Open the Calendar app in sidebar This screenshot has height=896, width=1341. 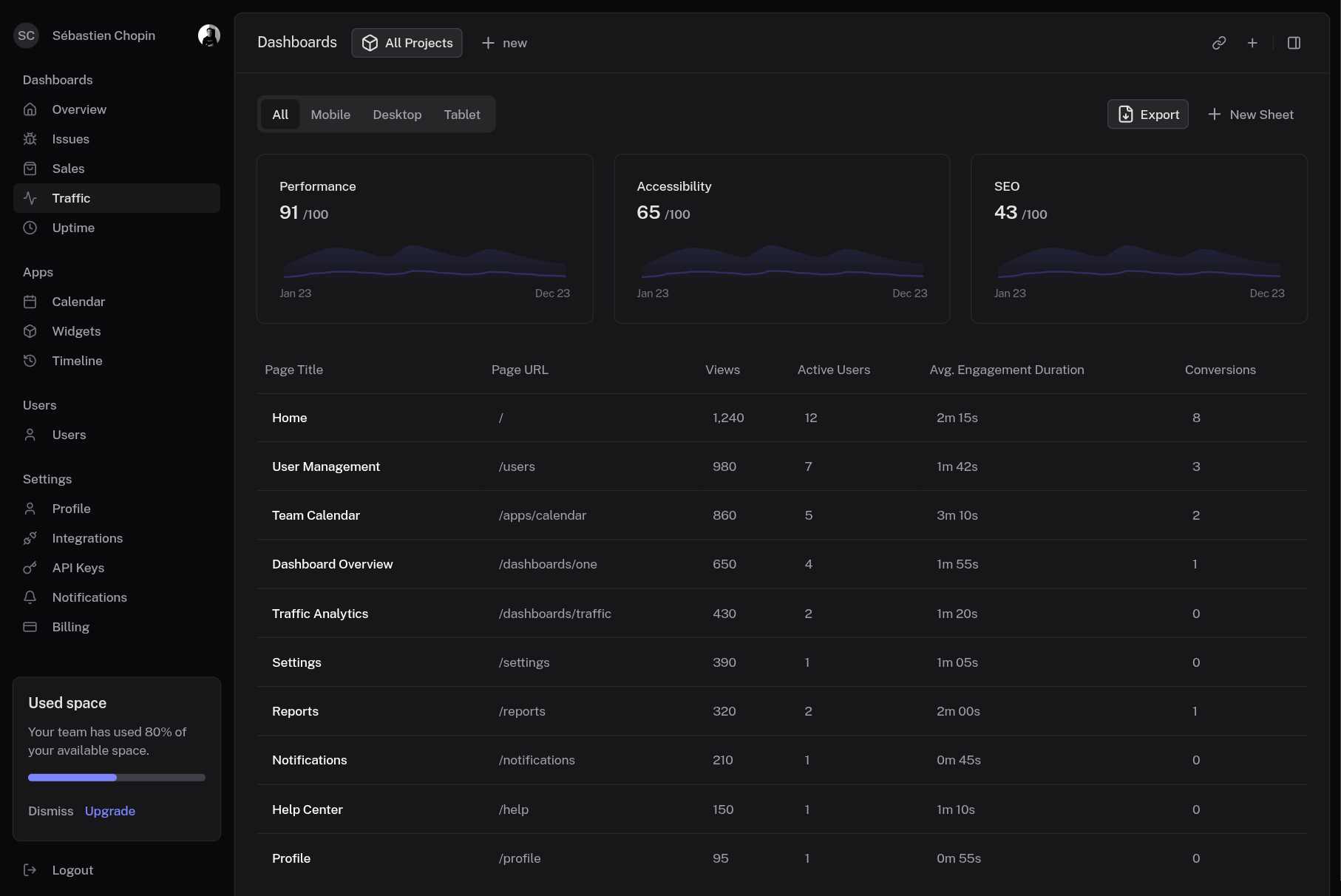click(78, 302)
